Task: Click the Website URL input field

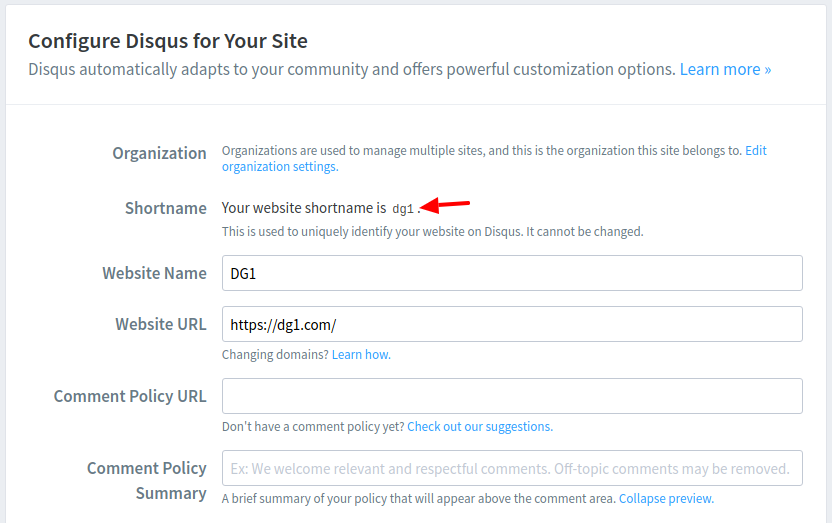Action: click(512, 324)
